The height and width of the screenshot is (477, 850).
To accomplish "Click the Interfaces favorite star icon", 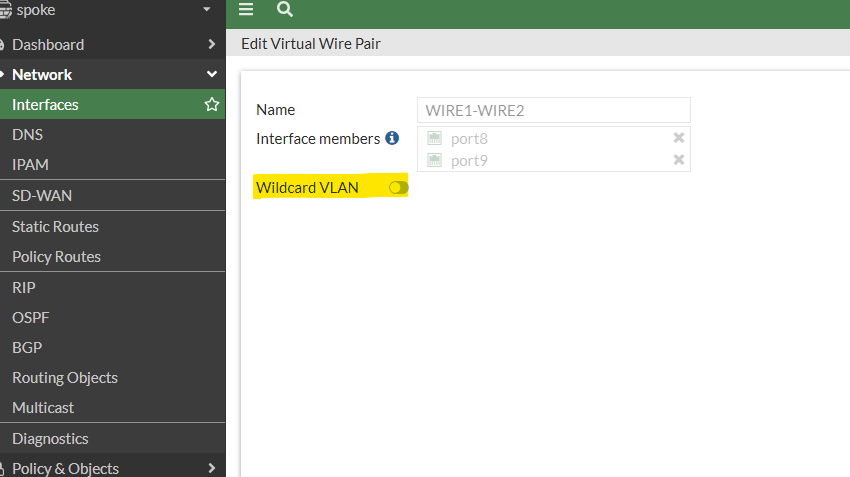I will pyautogui.click(x=212, y=104).
